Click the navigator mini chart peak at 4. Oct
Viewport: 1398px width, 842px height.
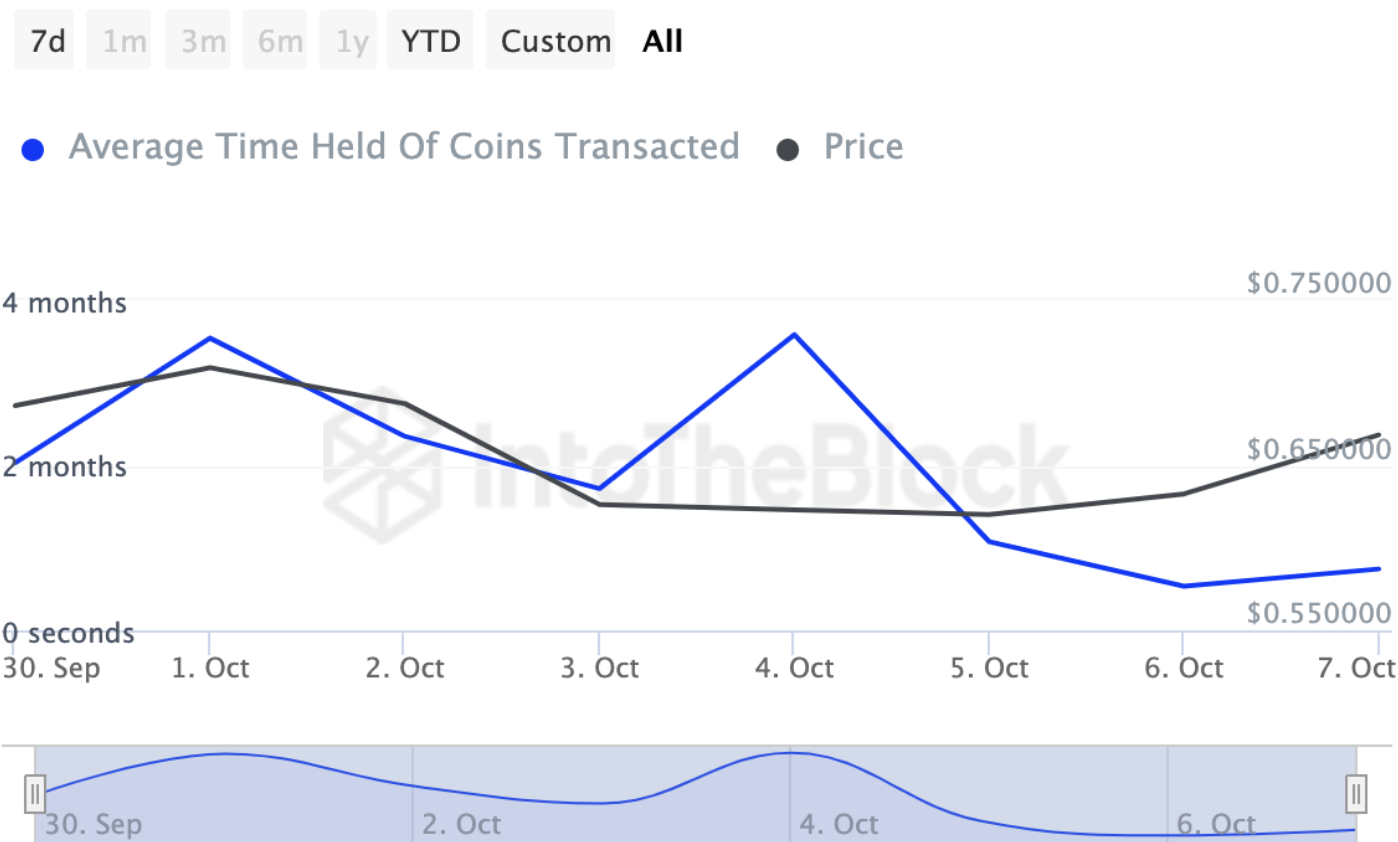point(790,753)
